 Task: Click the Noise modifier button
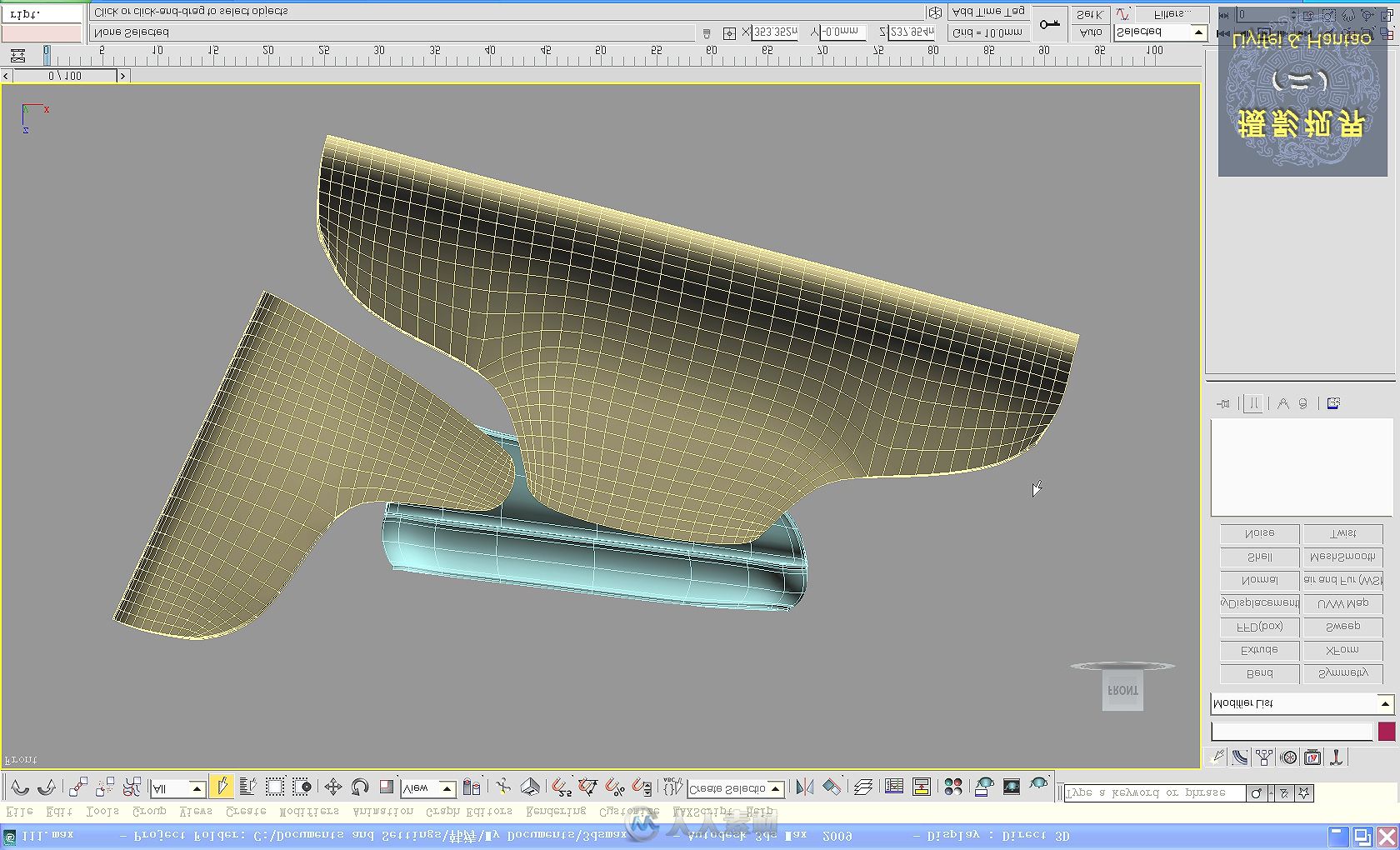[x=1259, y=533]
